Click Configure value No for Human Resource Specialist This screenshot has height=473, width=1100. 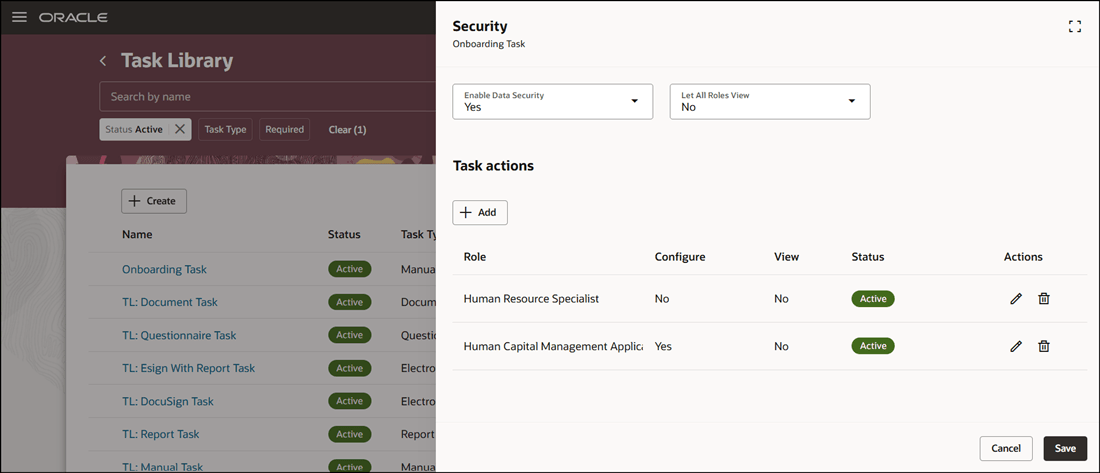662,299
